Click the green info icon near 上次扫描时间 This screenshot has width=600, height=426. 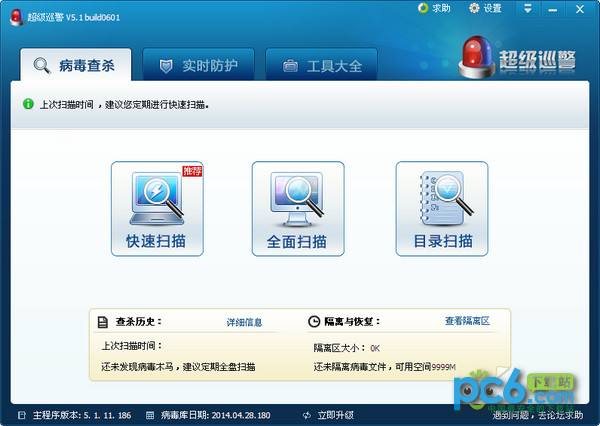pyautogui.click(x=28, y=104)
